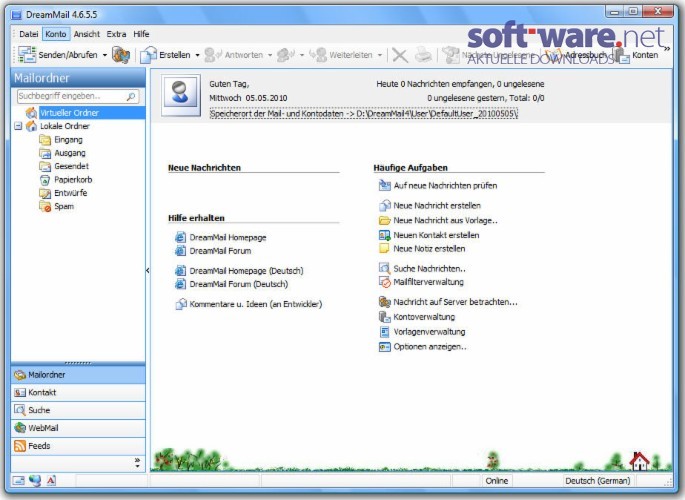This screenshot has width=685, height=500.
Task: Click Optionen anzeigen
Action: (430, 347)
